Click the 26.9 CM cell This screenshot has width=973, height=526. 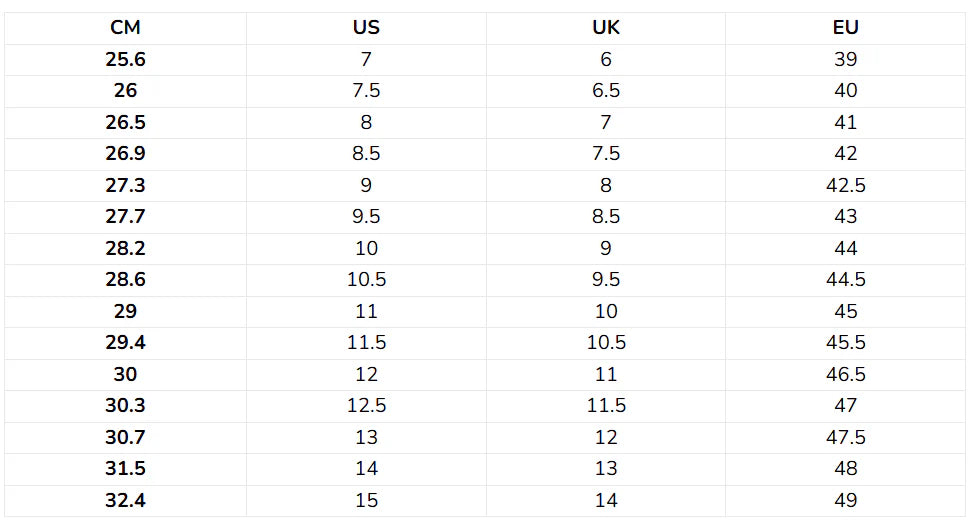pyautogui.click(x=125, y=154)
